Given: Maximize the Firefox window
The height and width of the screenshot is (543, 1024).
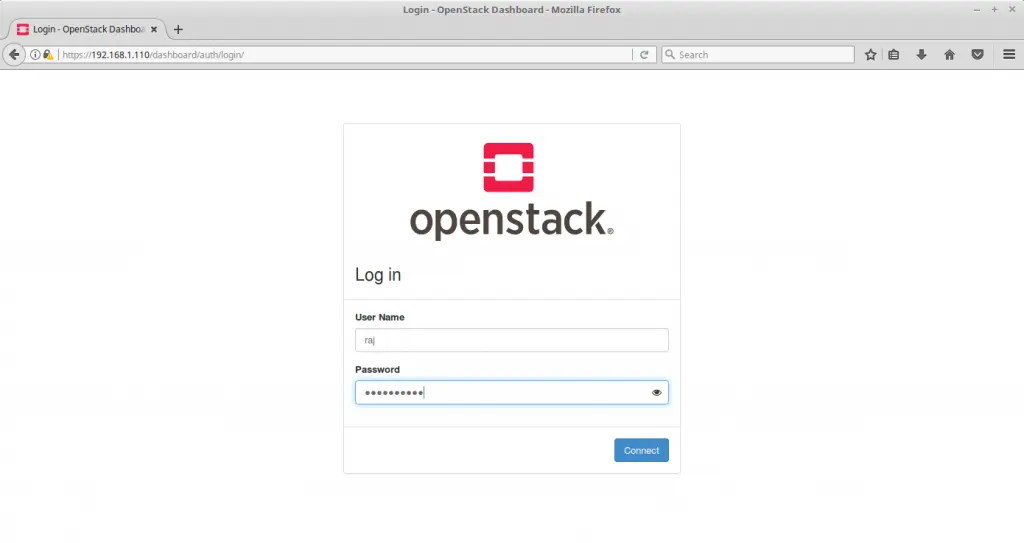Looking at the screenshot, I should click(995, 10).
